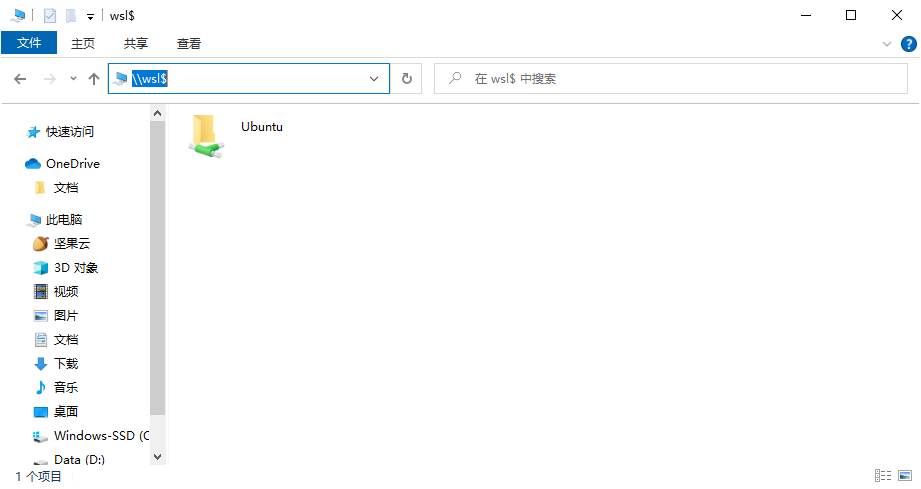Viewport: 921px width, 489px height.
Task: Select the Ubuntu folder name
Action: 262,127
